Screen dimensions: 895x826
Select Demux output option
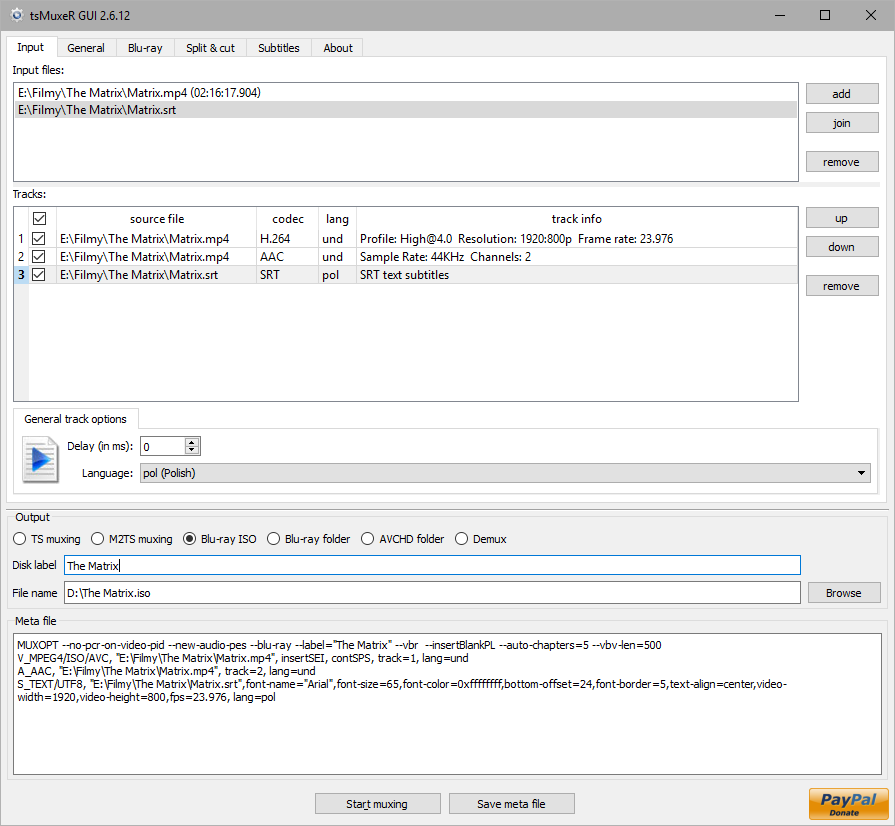tap(481, 539)
